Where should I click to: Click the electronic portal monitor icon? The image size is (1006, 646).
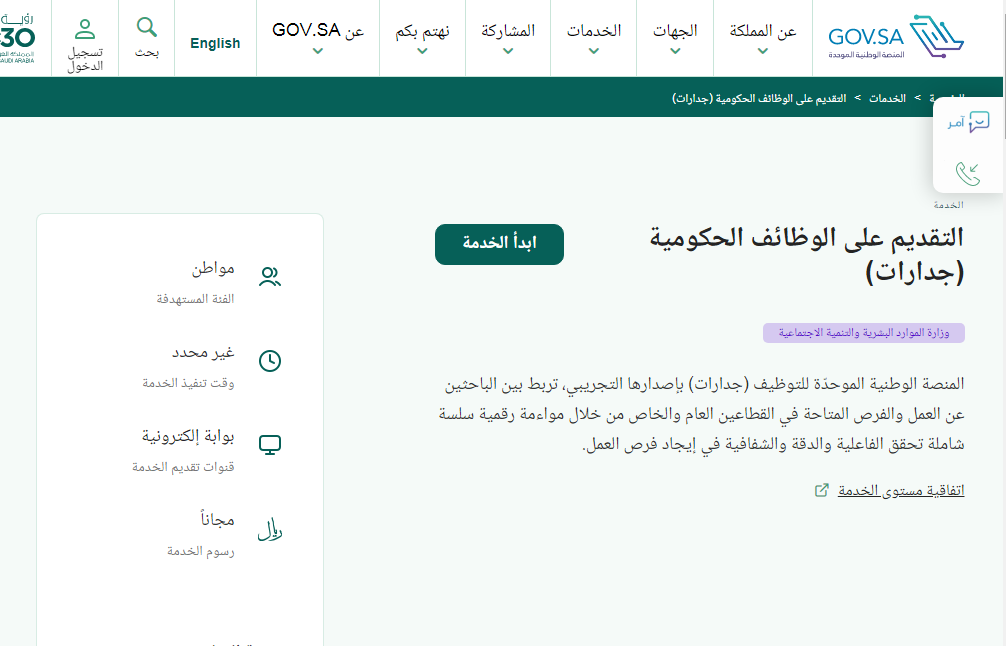point(270,445)
